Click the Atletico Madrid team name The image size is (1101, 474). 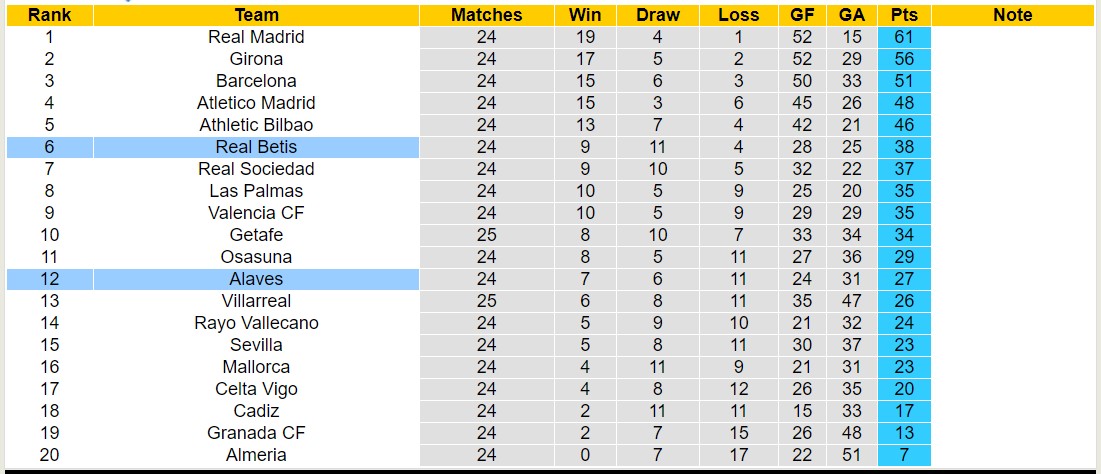(x=256, y=103)
